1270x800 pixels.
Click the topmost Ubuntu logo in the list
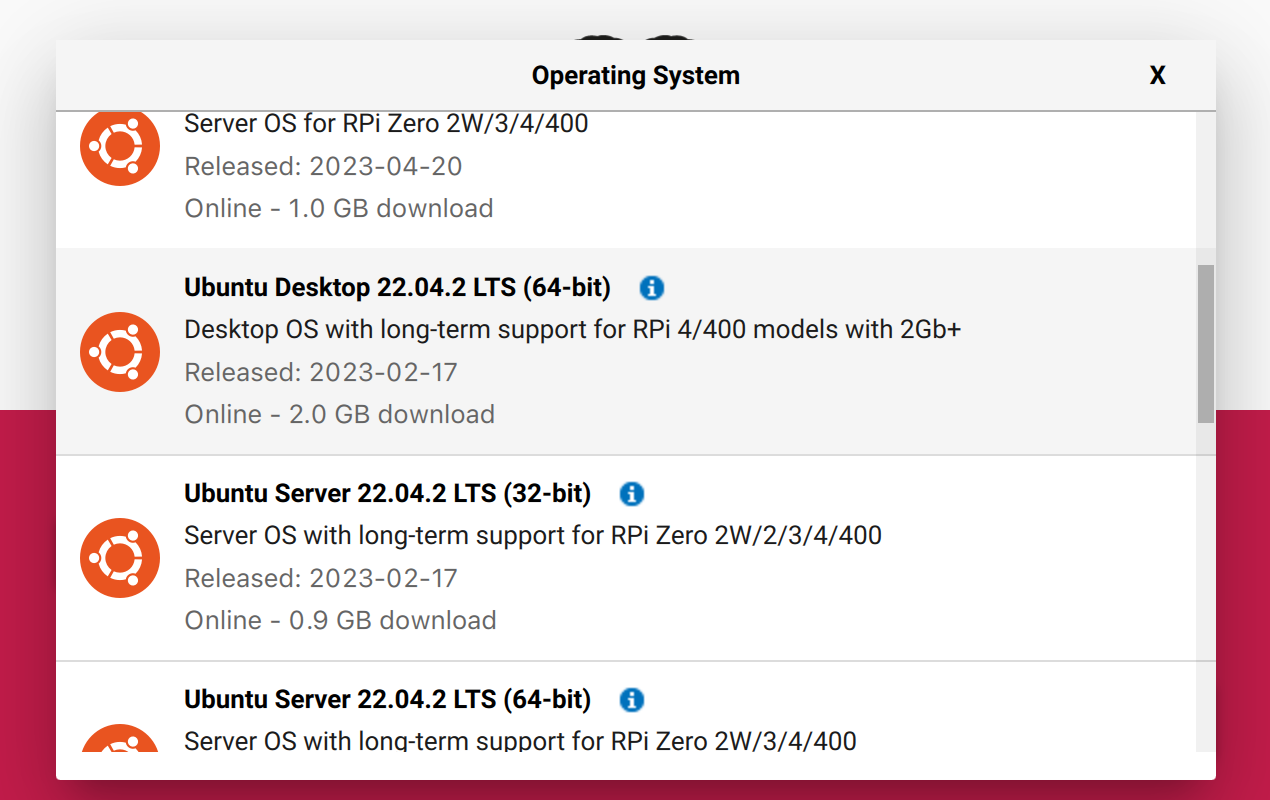119,146
